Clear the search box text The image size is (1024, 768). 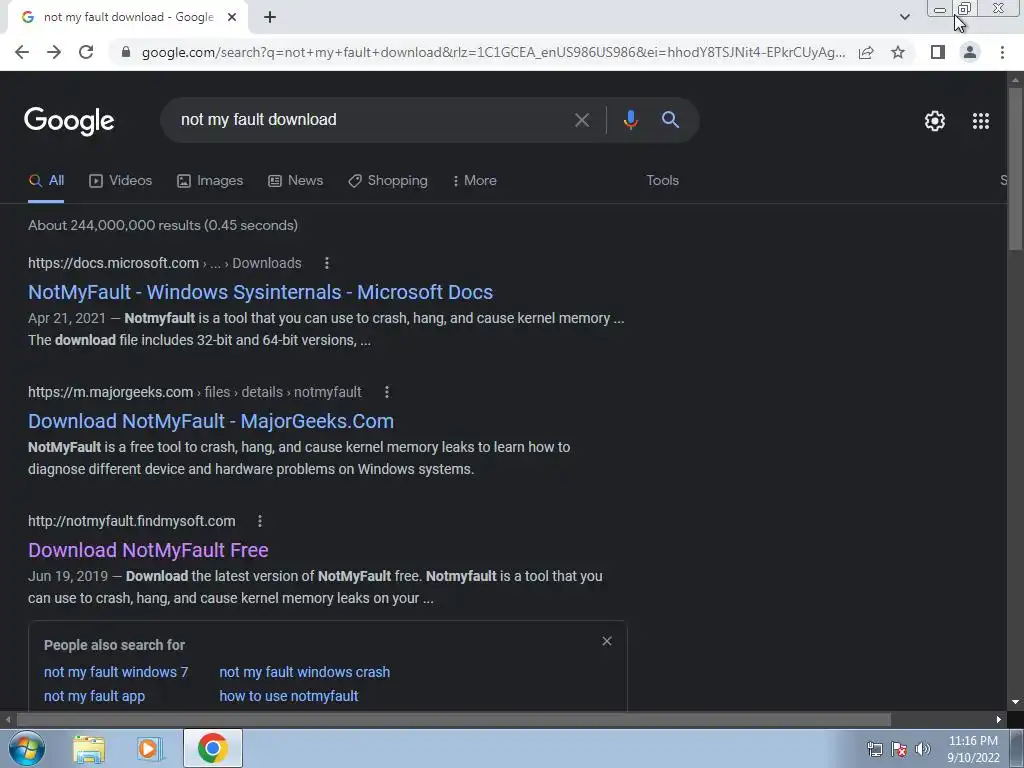[581, 120]
